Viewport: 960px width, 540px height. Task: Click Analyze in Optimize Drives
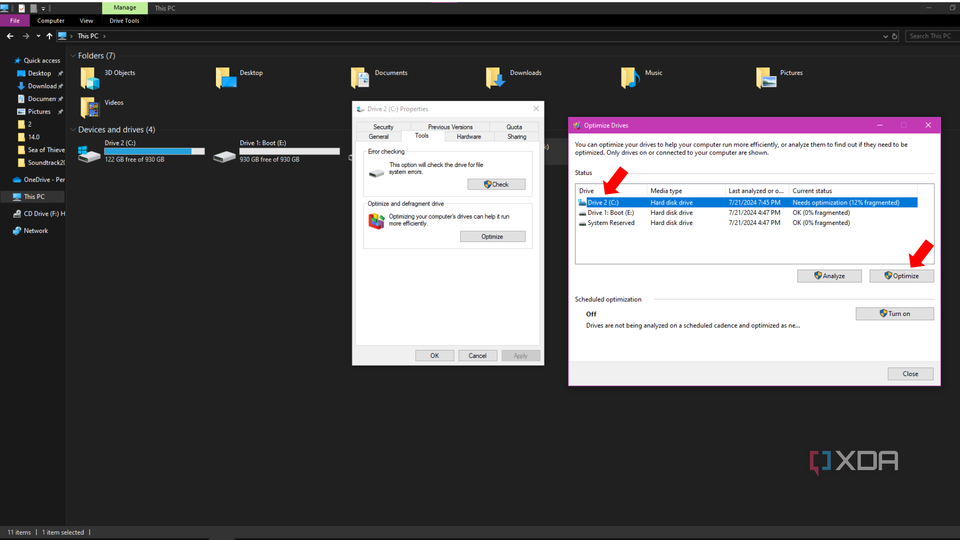coord(830,276)
